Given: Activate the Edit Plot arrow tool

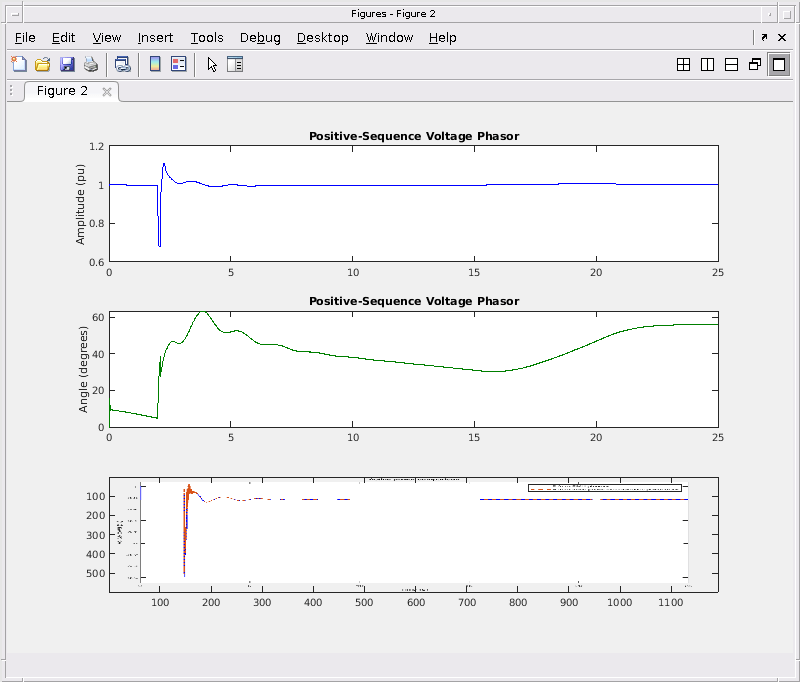Looking at the screenshot, I should coord(212,65).
